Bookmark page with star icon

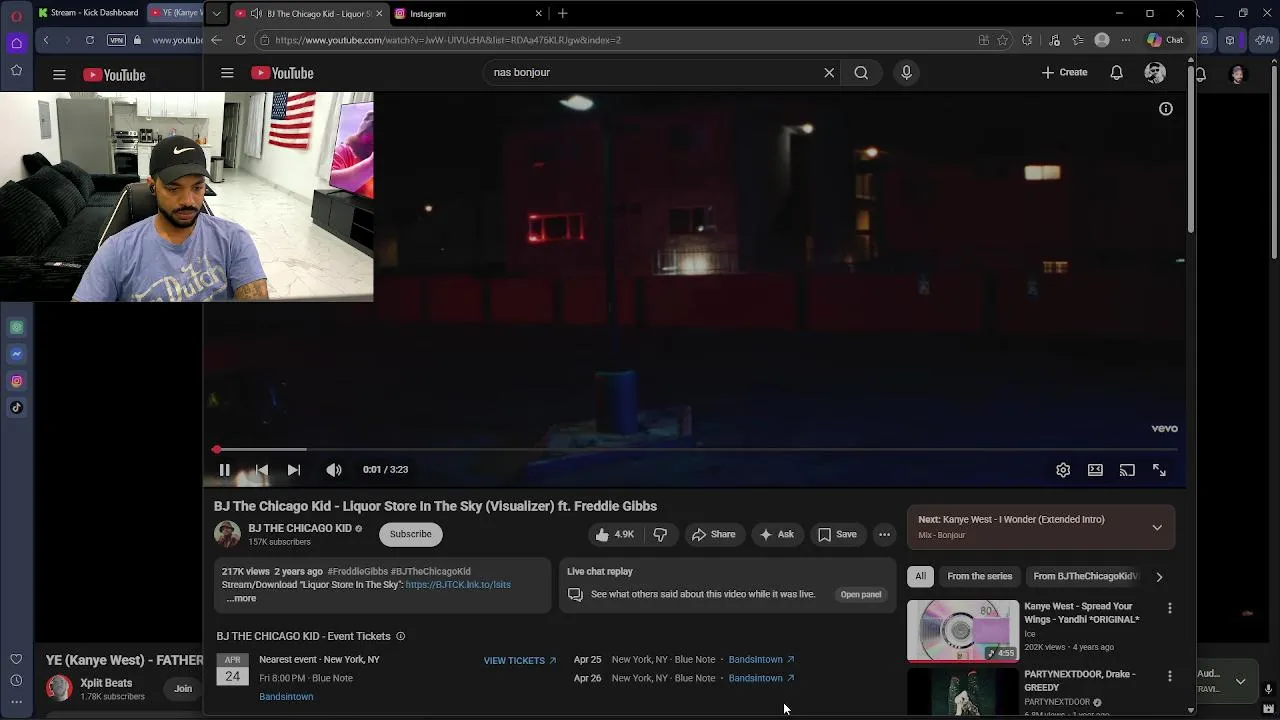coord(1002,40)
